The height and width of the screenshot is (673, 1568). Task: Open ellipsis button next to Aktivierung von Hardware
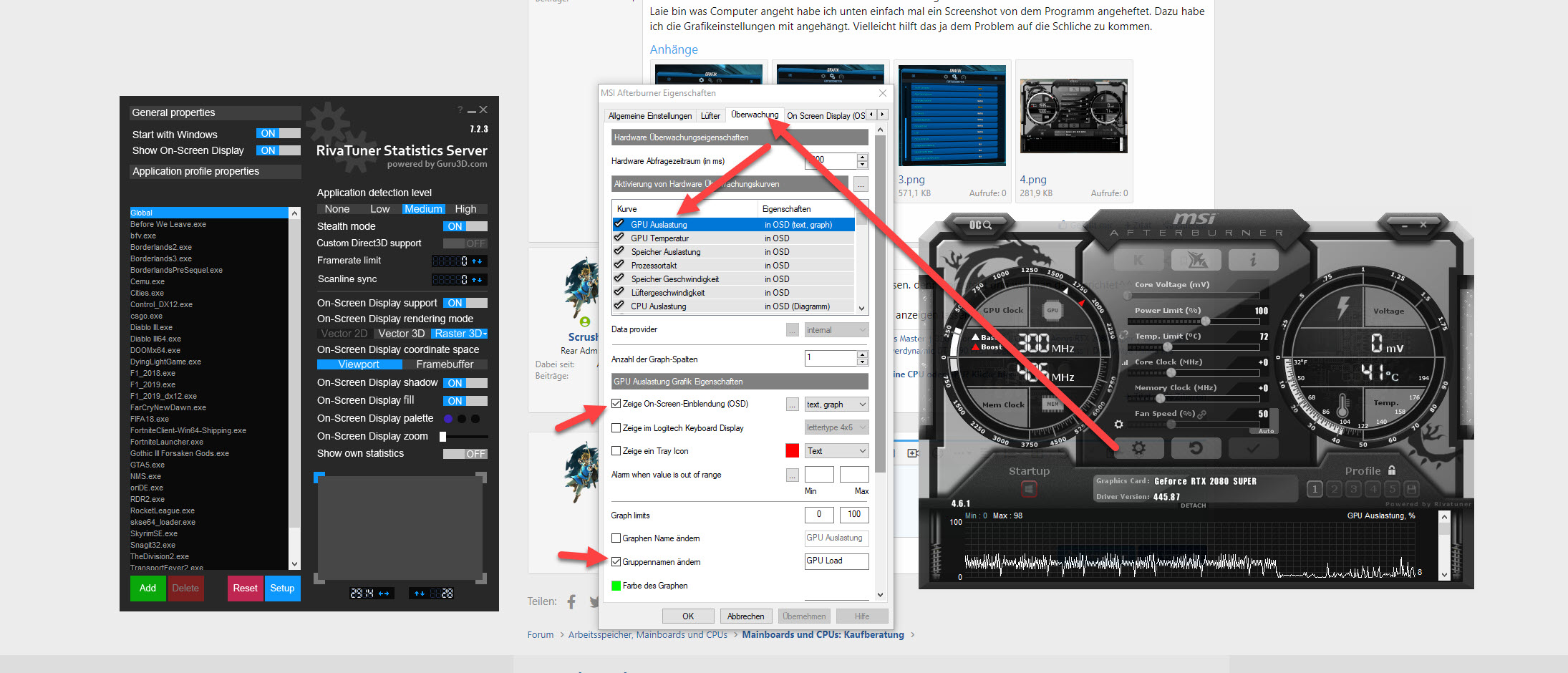(x=861, y=184)
